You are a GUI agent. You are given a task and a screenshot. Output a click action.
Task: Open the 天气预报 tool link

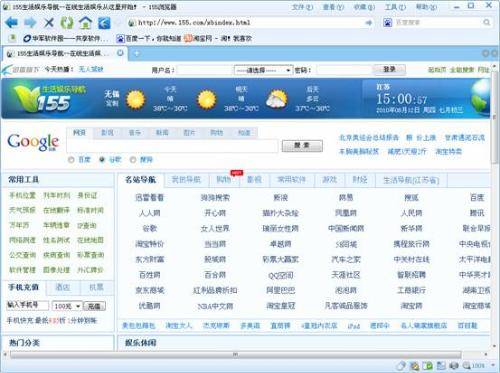[x=22, y=210]
